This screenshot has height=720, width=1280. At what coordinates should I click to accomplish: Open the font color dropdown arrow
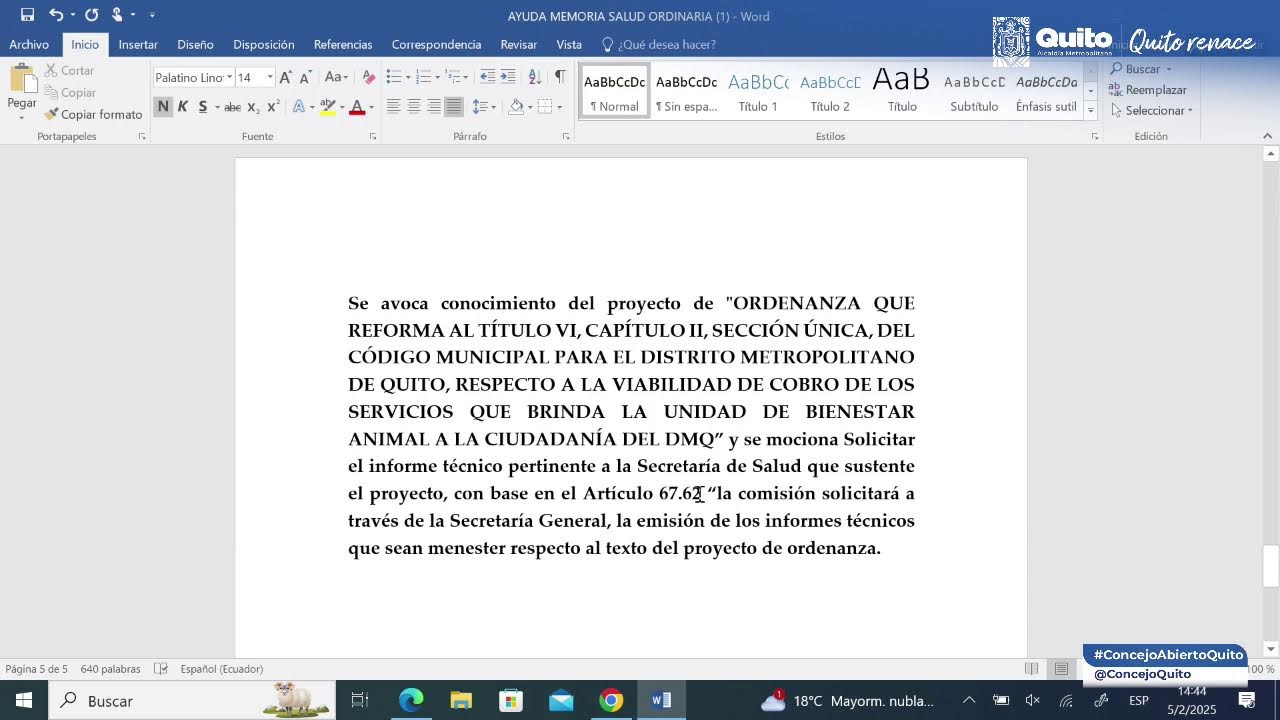click(x=371, y=107)
